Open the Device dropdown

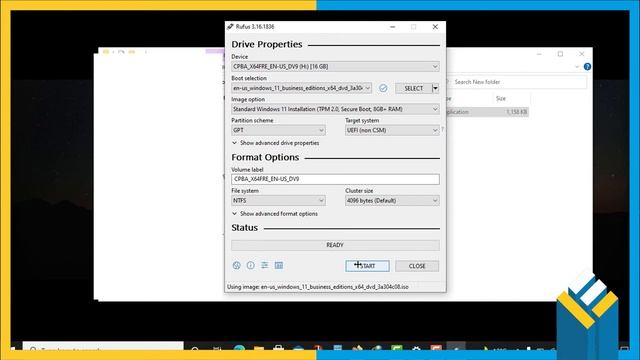336,67
